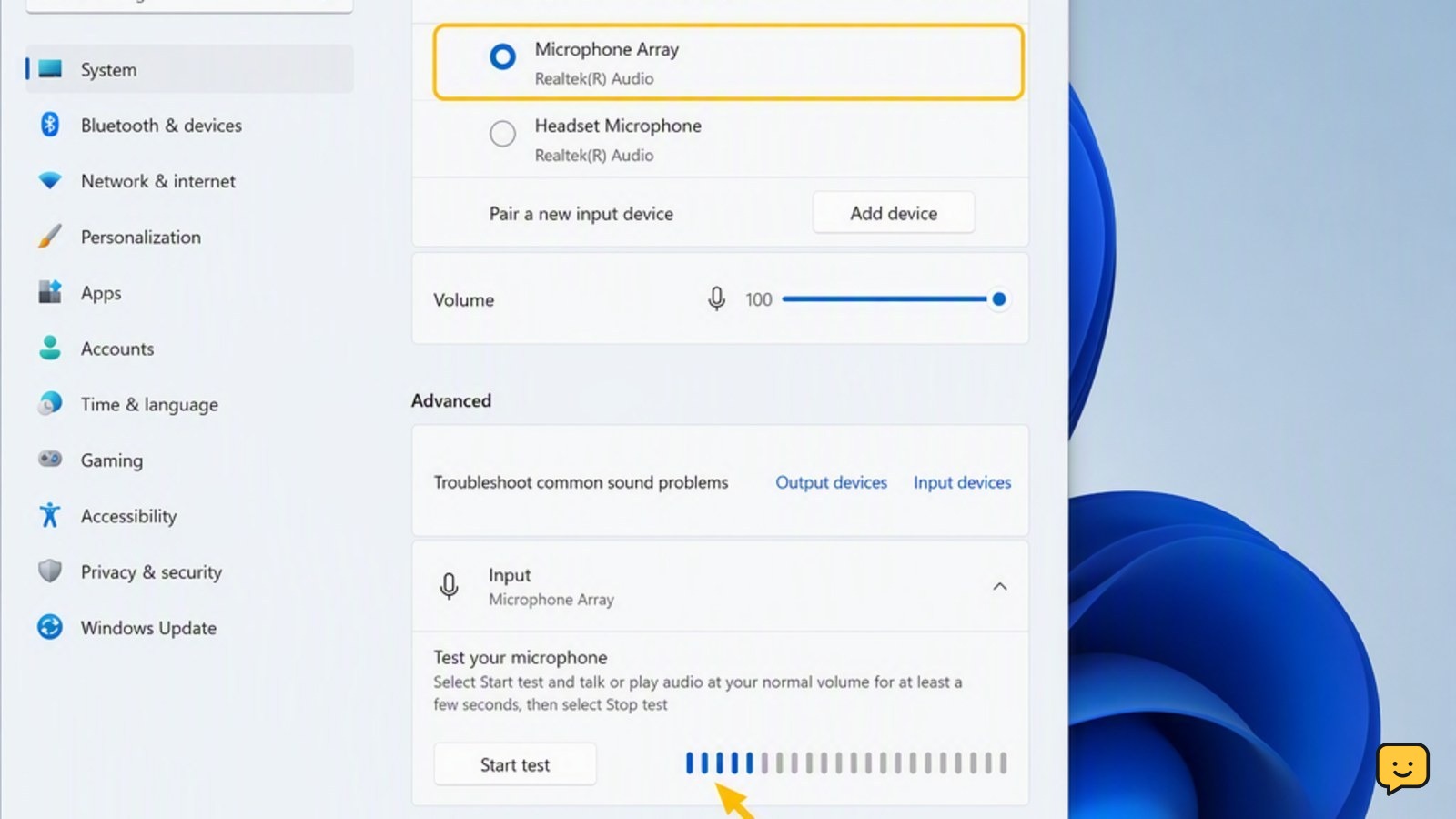Click the Start test button
The width and height of the screenshot is (1456, 819).
(515, 764)
